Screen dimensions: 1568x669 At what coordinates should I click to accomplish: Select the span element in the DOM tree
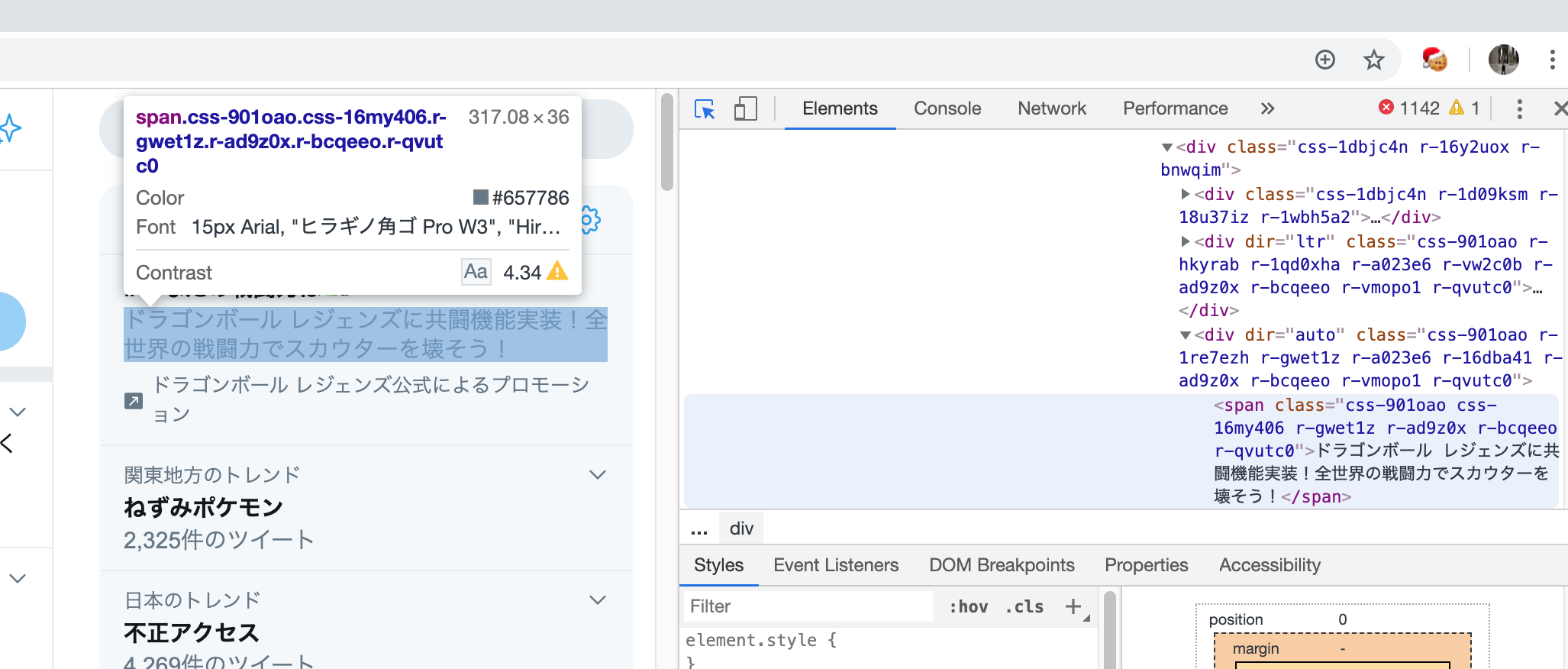coord(1121,451)
